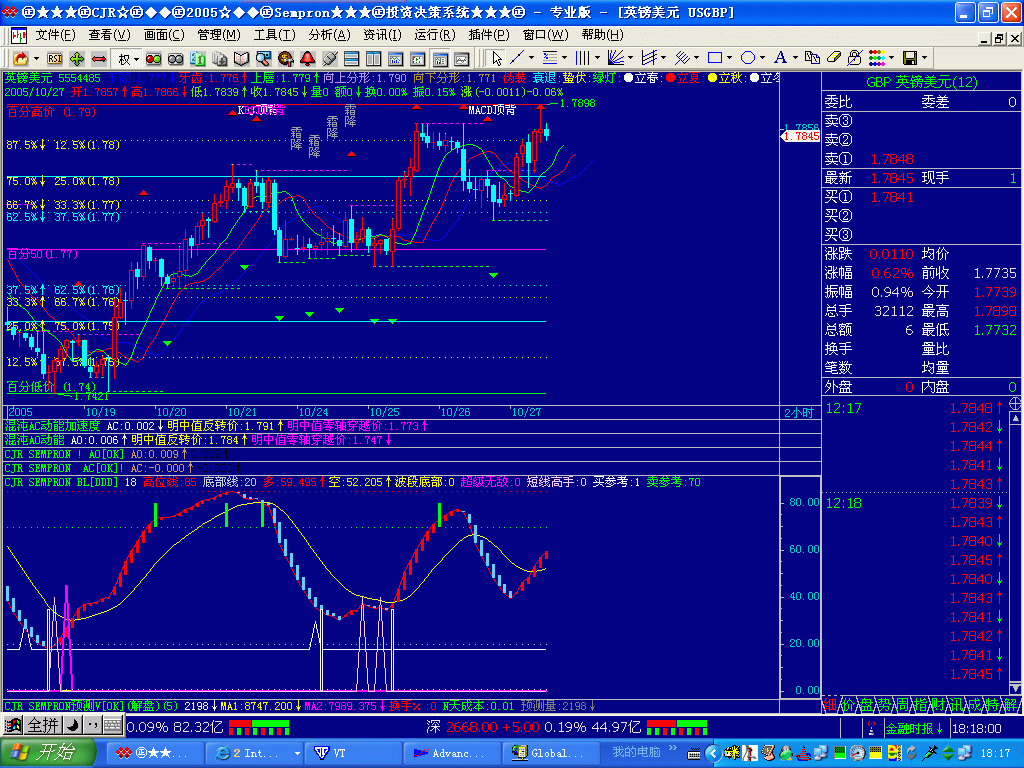The height and width of the screenshot is (768, 1024).
Task: Click the GBP 英镑美元(12) panel title
Action: coord(921,82)
